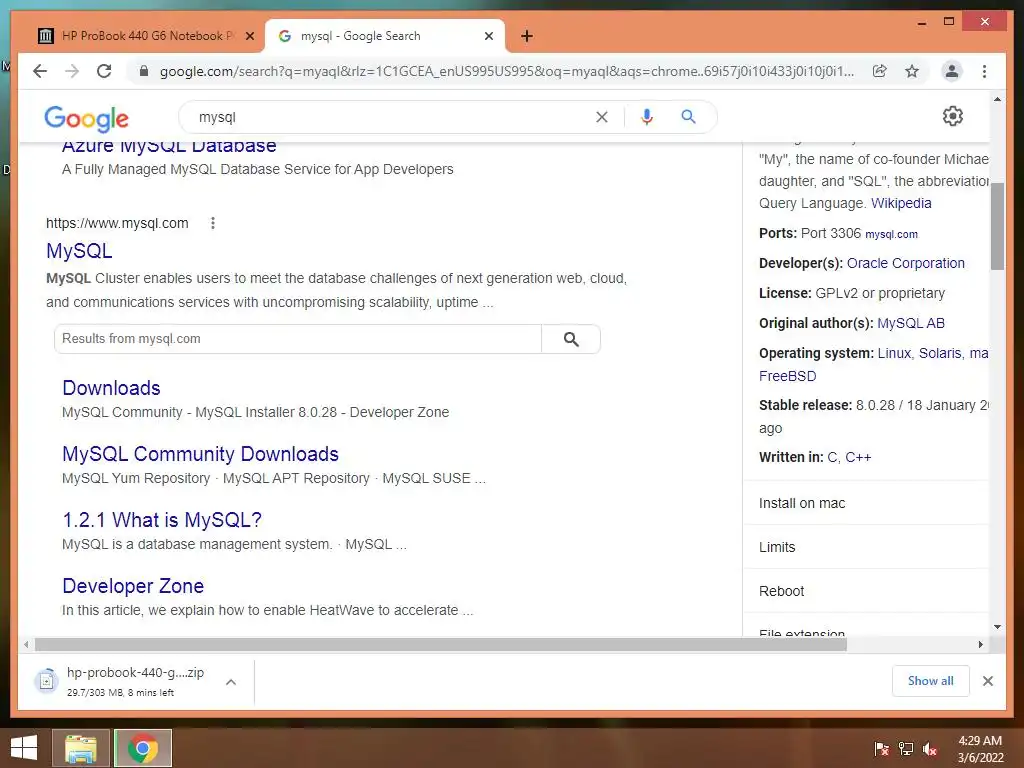1024x768 pixels.
Task: Open the MySQL result title link
Action: (x=79, y=251)
